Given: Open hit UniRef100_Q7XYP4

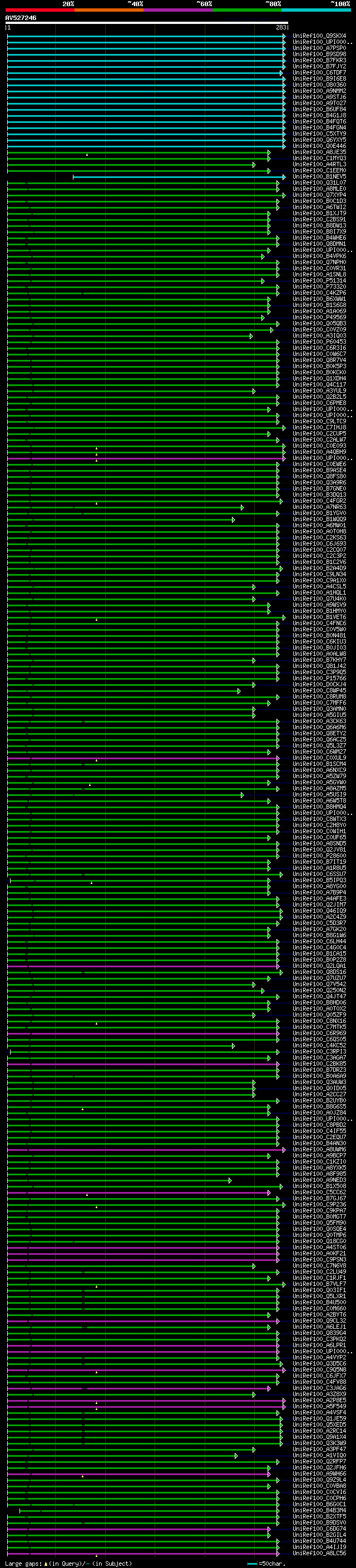Looking at the screenshot, I should [x=319, y=195].
